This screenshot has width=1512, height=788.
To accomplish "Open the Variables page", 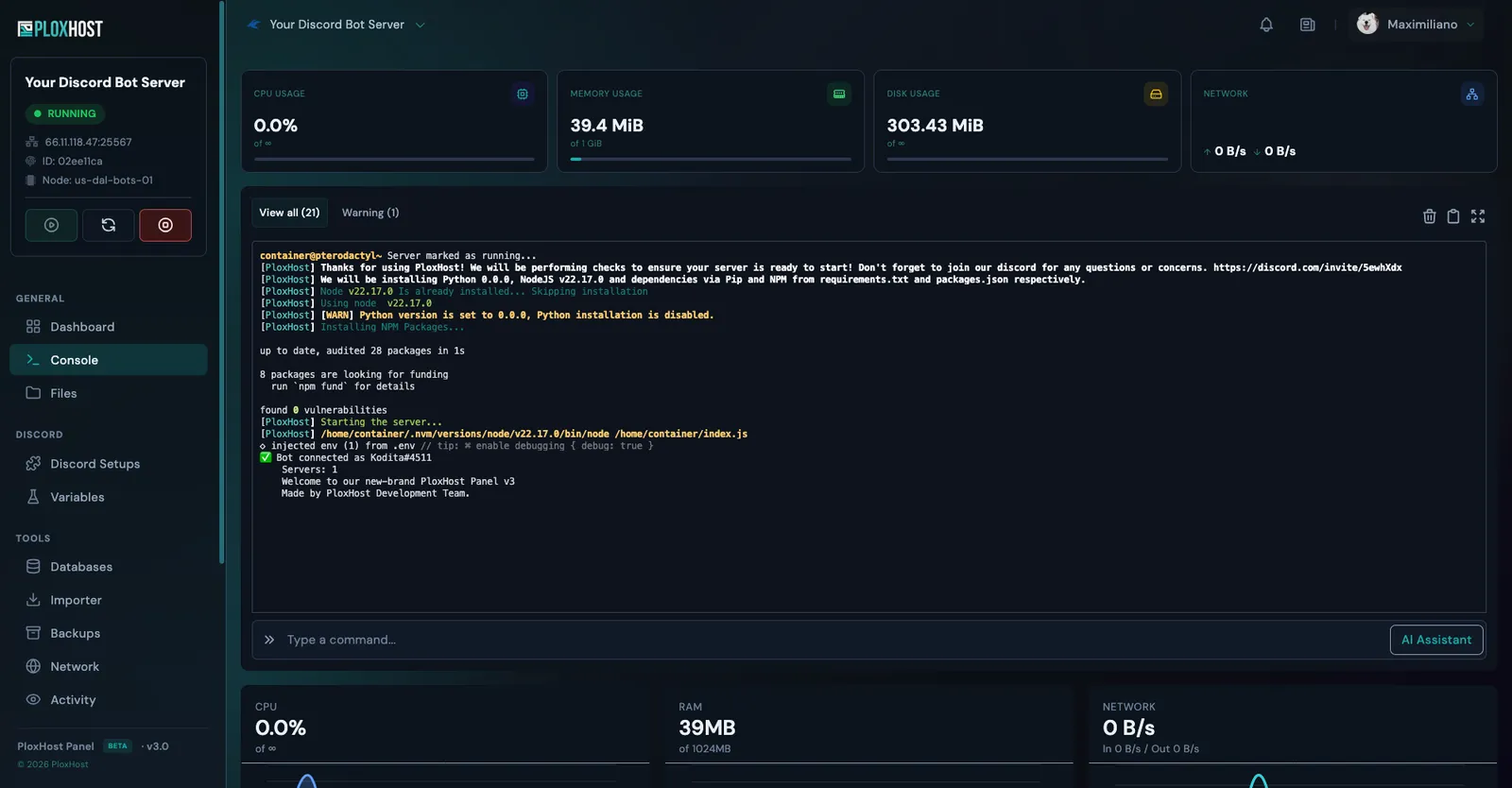I will (109, 497).
